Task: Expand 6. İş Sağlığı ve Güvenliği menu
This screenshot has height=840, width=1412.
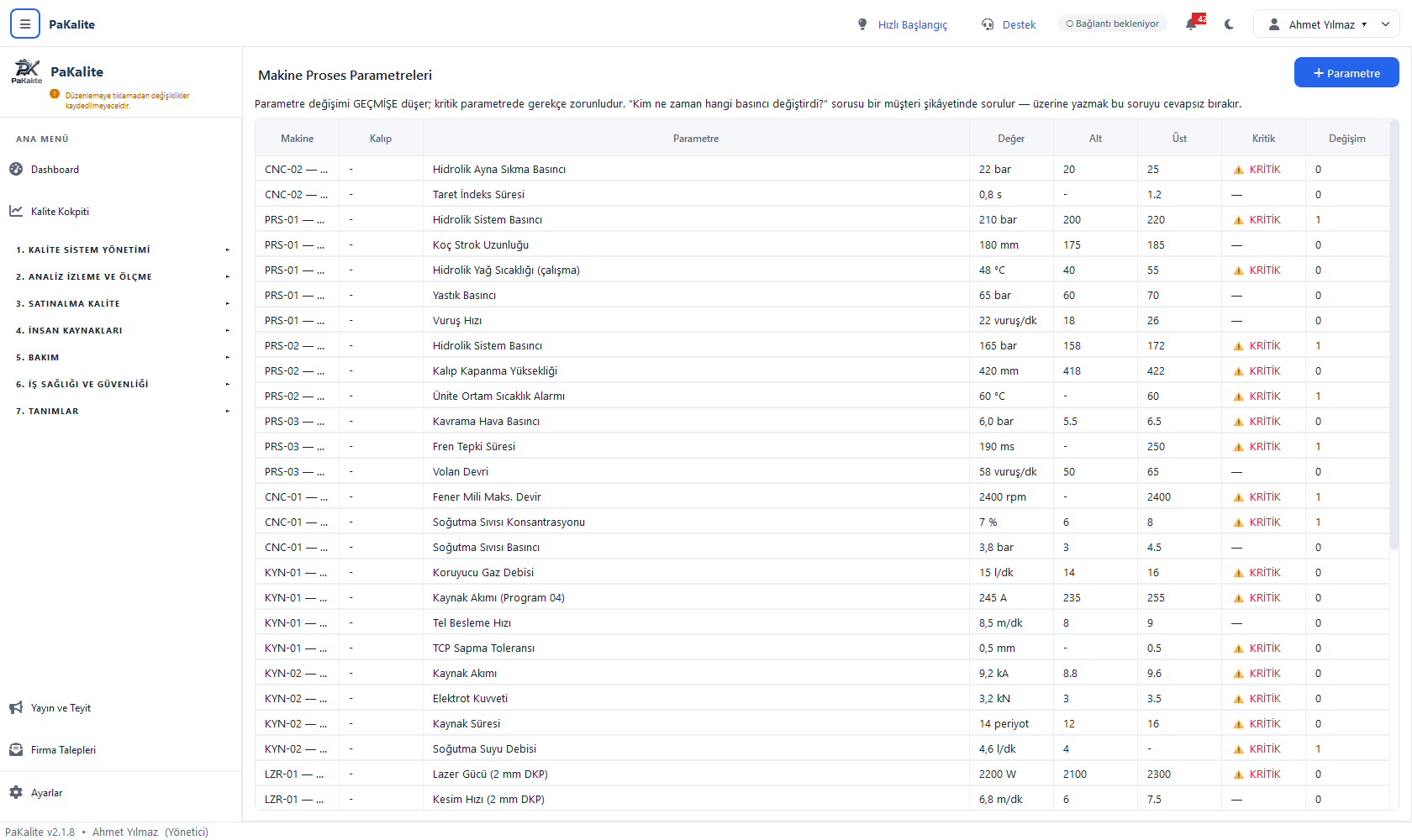Action: (x=122, y=384)
